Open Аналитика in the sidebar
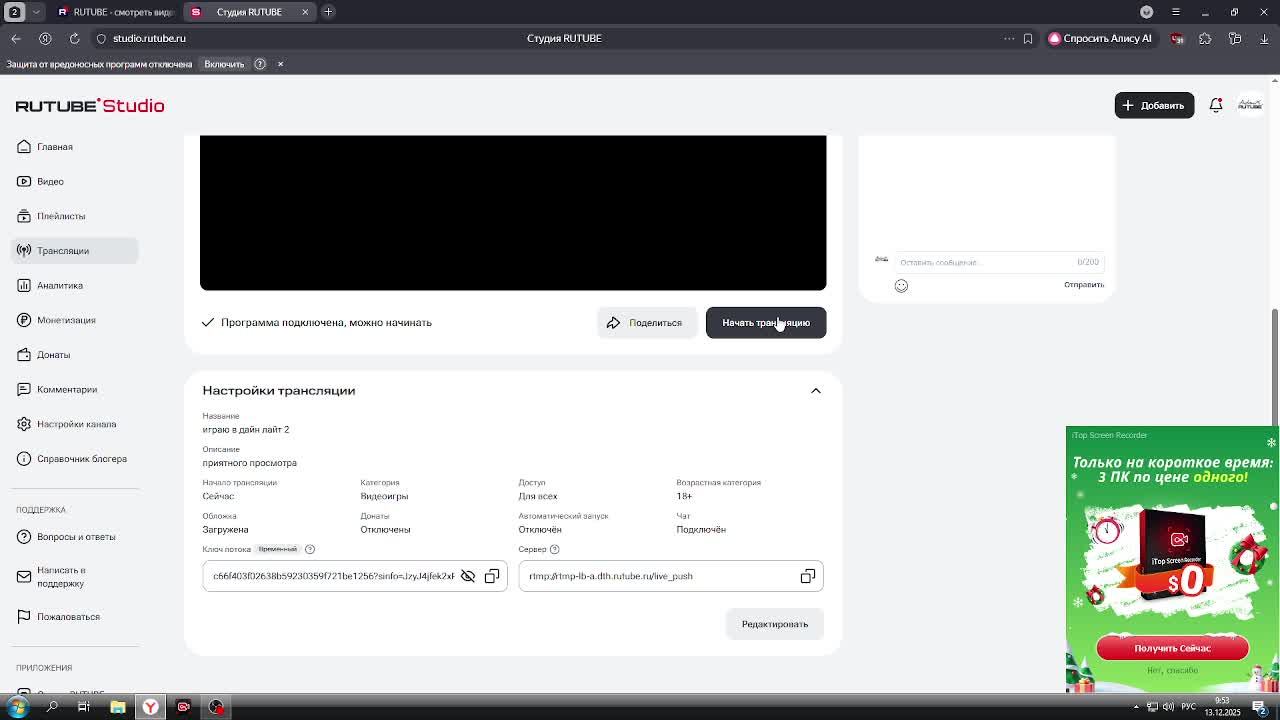Screen dimensions: 1280x720 click(x=74, y=285)
